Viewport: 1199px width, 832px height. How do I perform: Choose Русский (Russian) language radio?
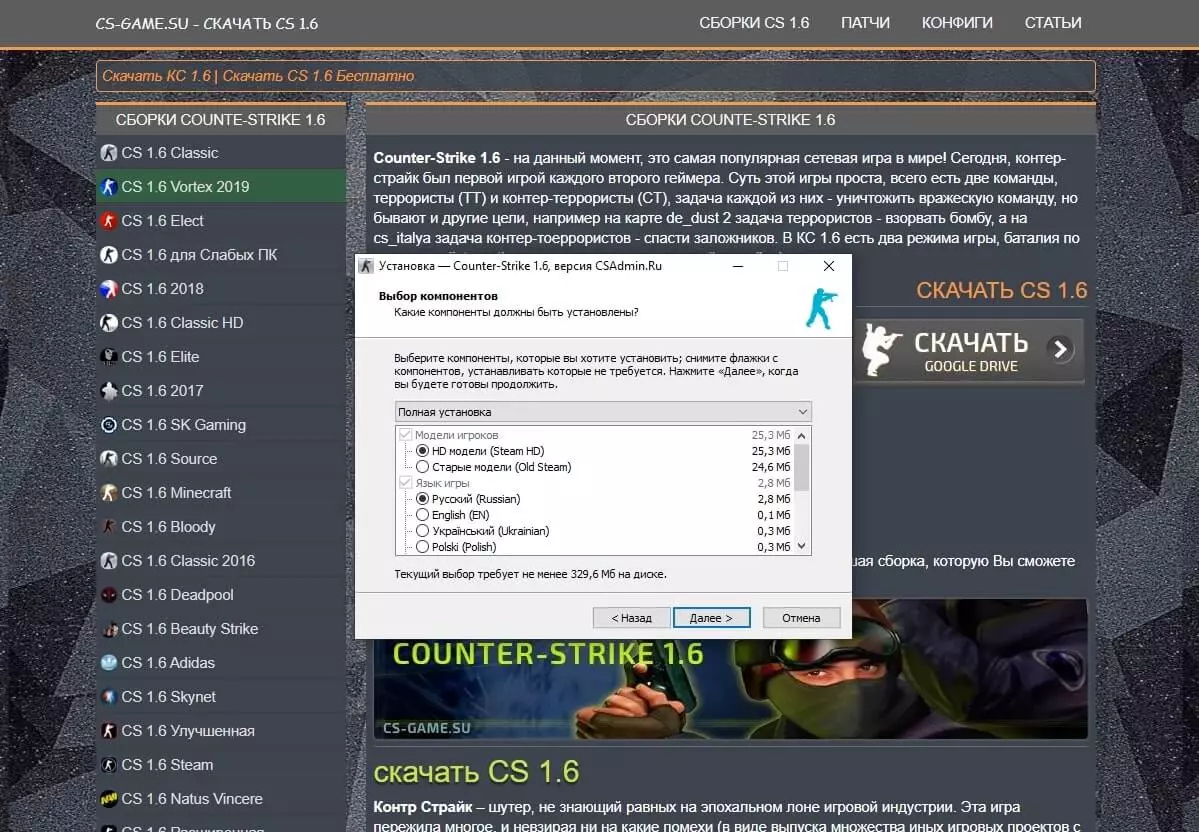[x=422, y=499]
